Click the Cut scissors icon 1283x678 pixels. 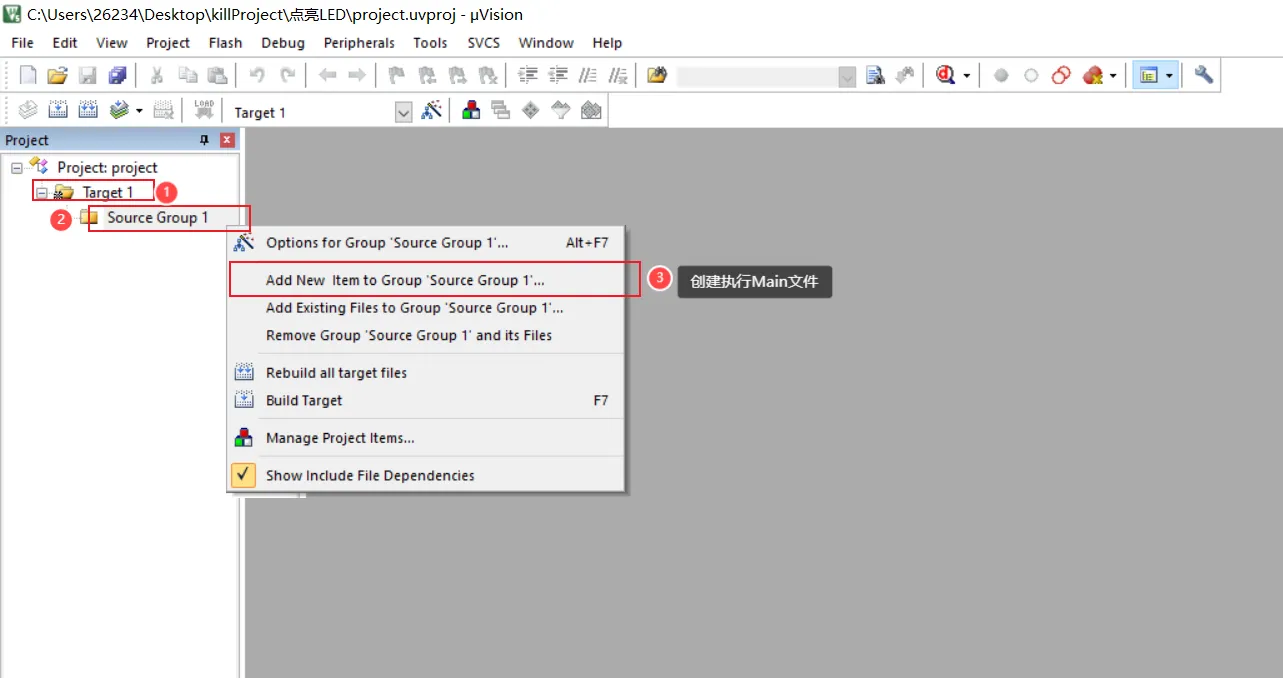(x=157, y=75)
